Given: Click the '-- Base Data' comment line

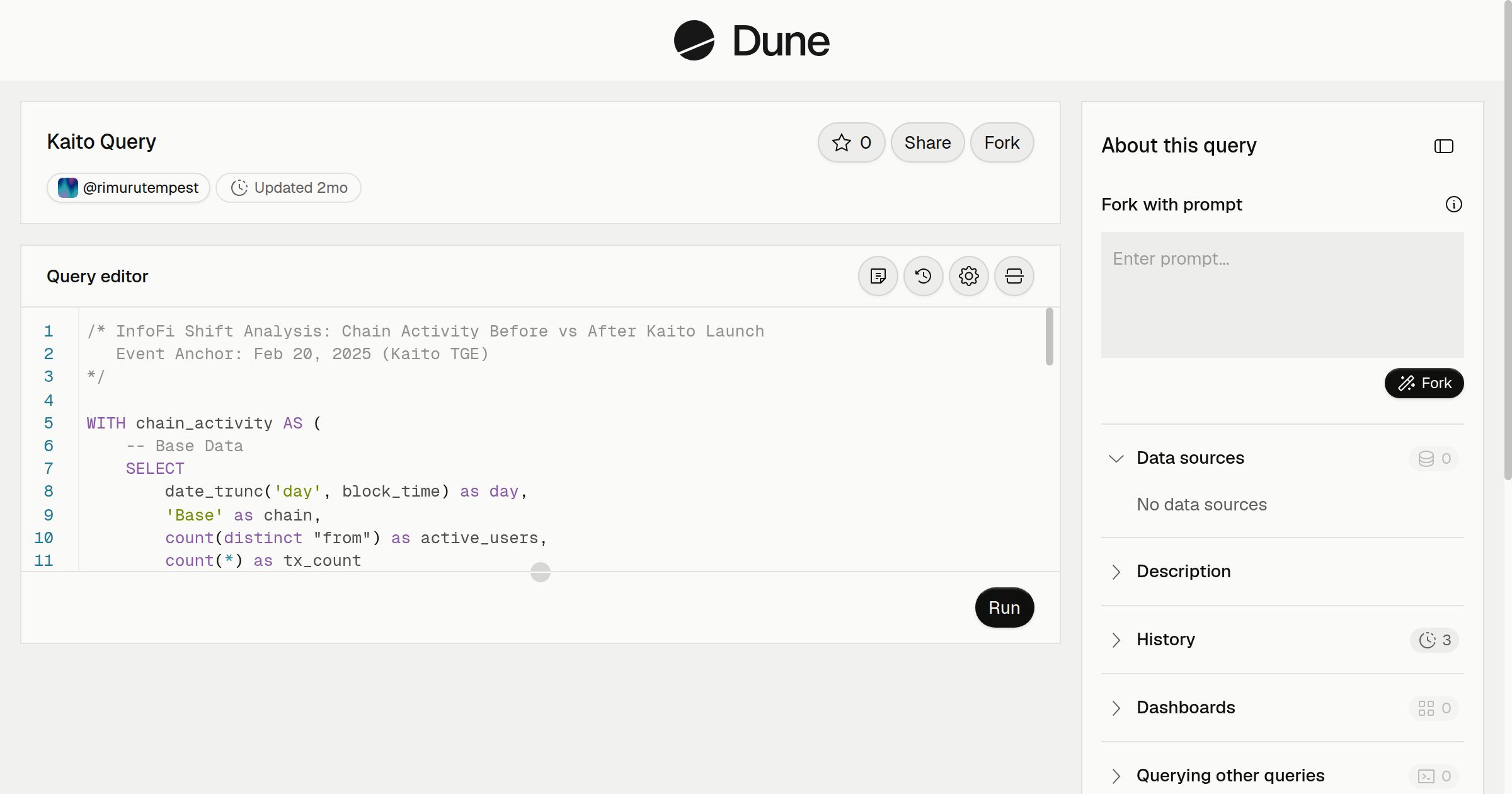Looking at the screenshot, I should click(185, 446).
